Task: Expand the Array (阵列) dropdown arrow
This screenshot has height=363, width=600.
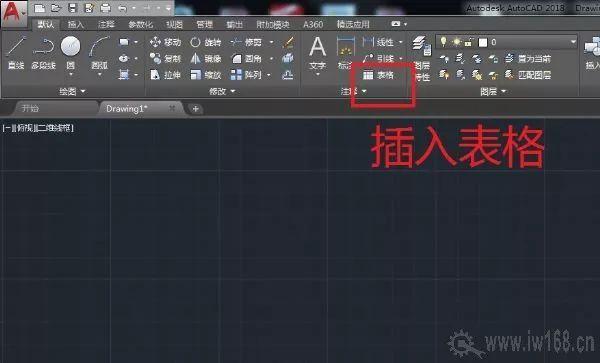Action: [269, 75]
